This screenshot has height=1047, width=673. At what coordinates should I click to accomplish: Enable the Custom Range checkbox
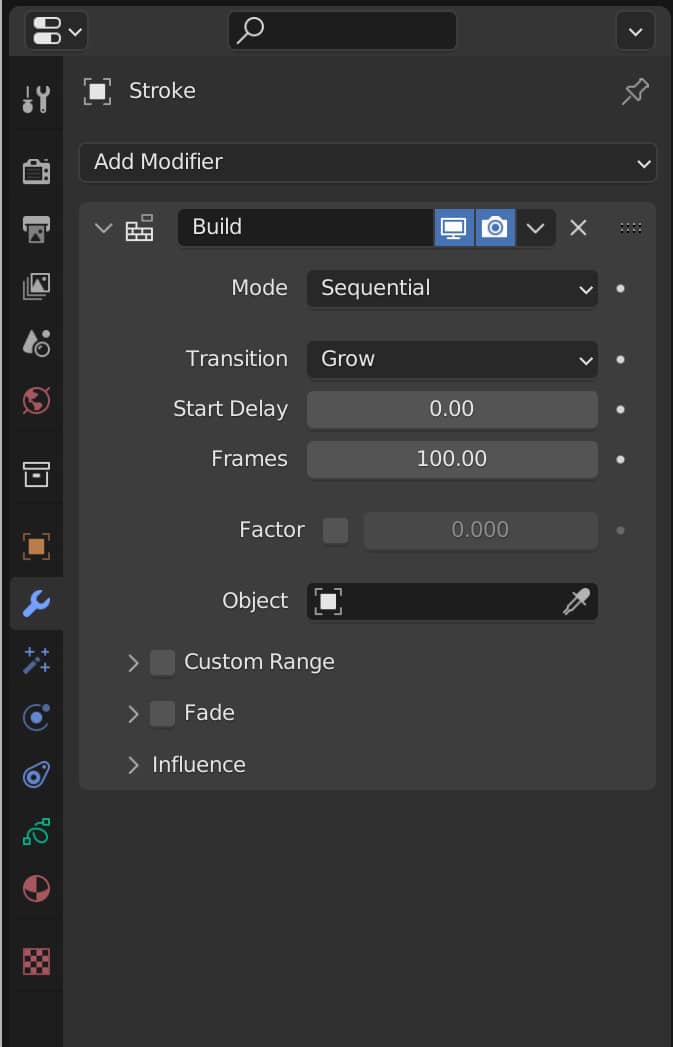(x=162, y=662)
